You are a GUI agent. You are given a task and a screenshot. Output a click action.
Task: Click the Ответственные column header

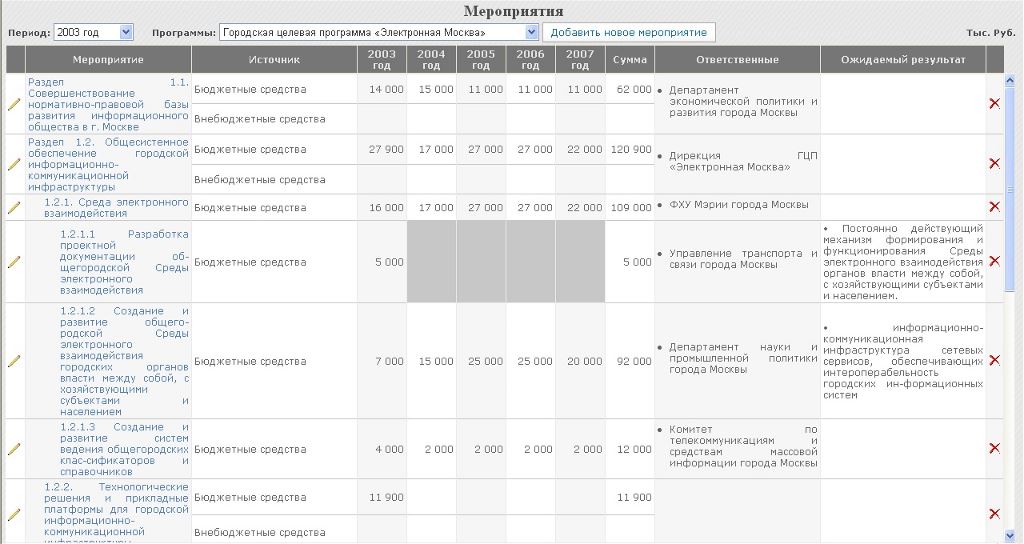click(x=737, y=60)
